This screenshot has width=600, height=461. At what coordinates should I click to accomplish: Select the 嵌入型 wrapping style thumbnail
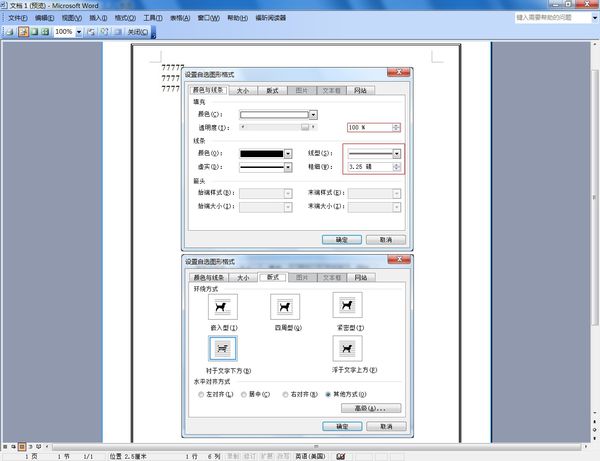point(223,307)
